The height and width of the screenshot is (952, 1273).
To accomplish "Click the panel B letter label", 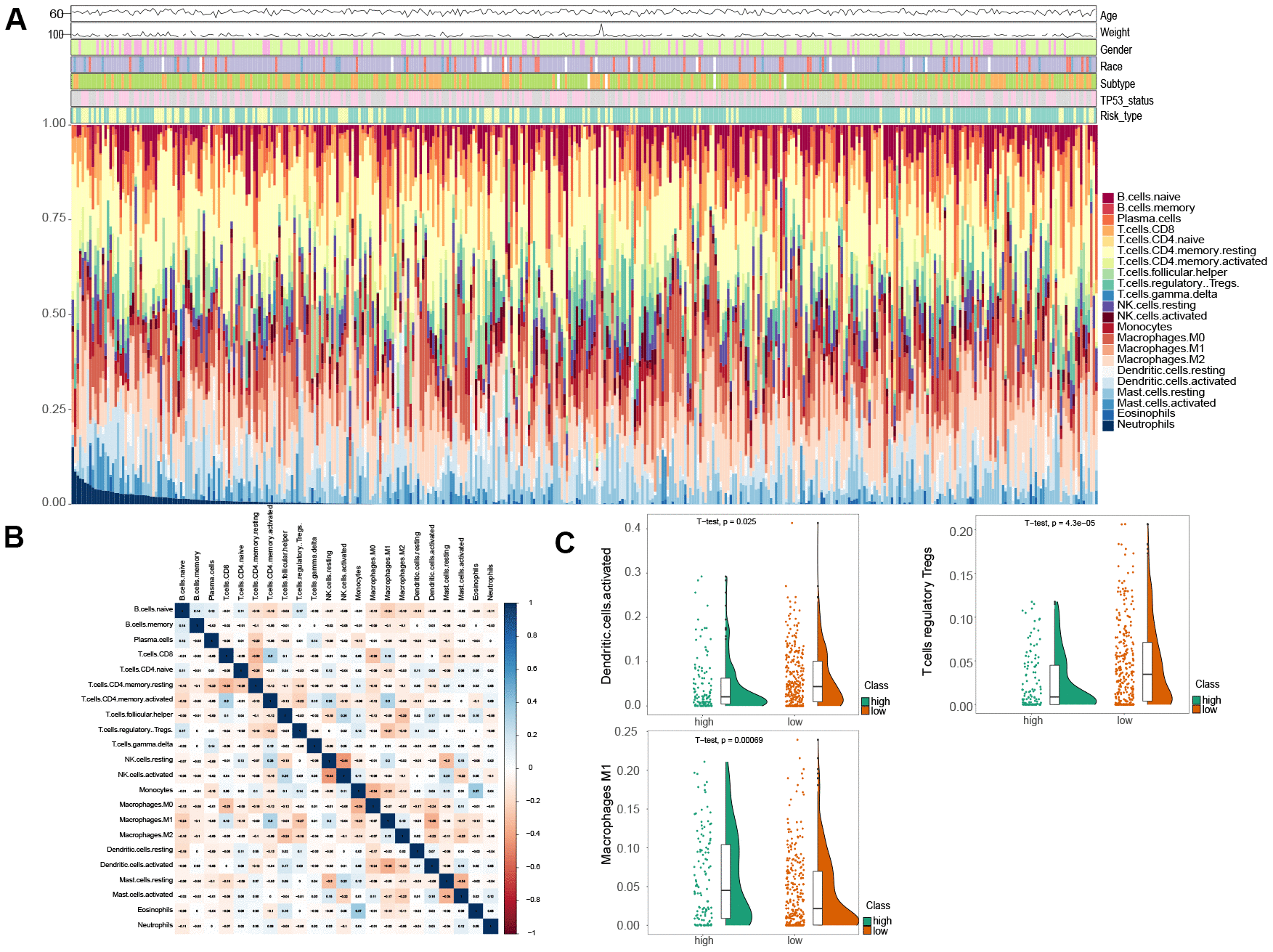I will coord(14,537).
